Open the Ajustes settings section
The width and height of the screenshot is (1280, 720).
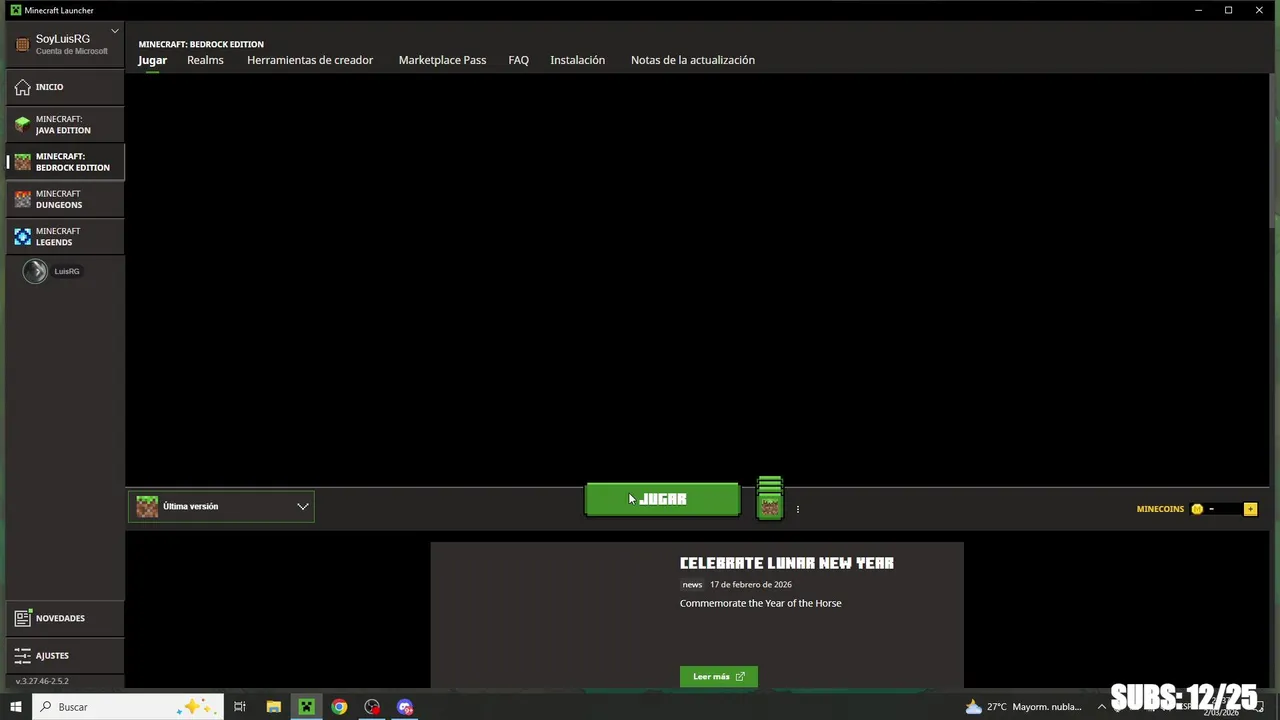65,655
